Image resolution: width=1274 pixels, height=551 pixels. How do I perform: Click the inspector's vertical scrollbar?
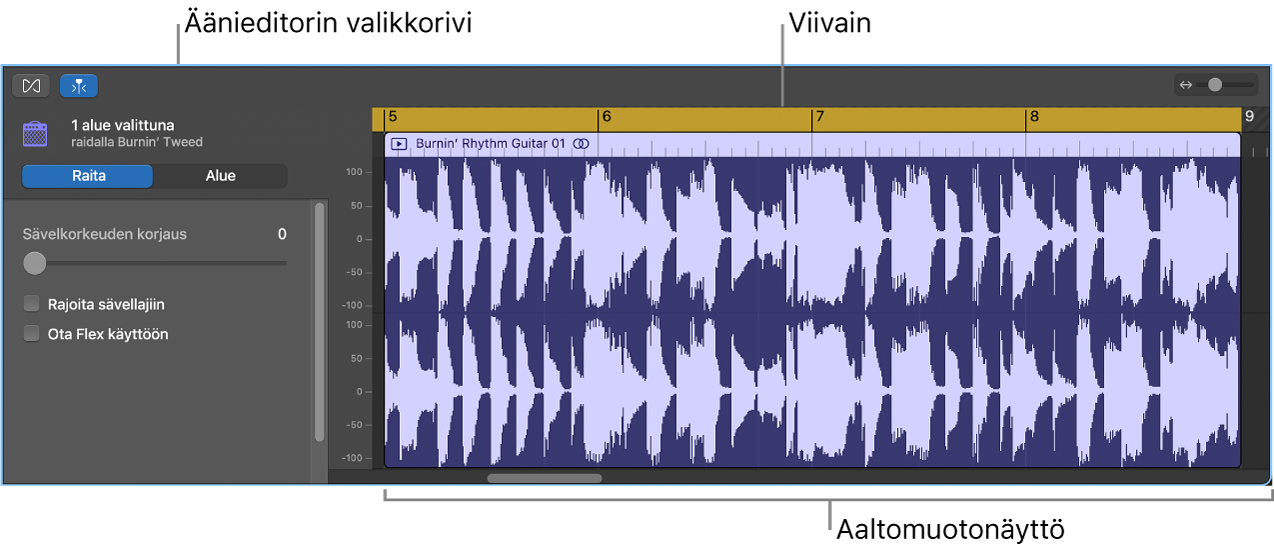[320, 320]
